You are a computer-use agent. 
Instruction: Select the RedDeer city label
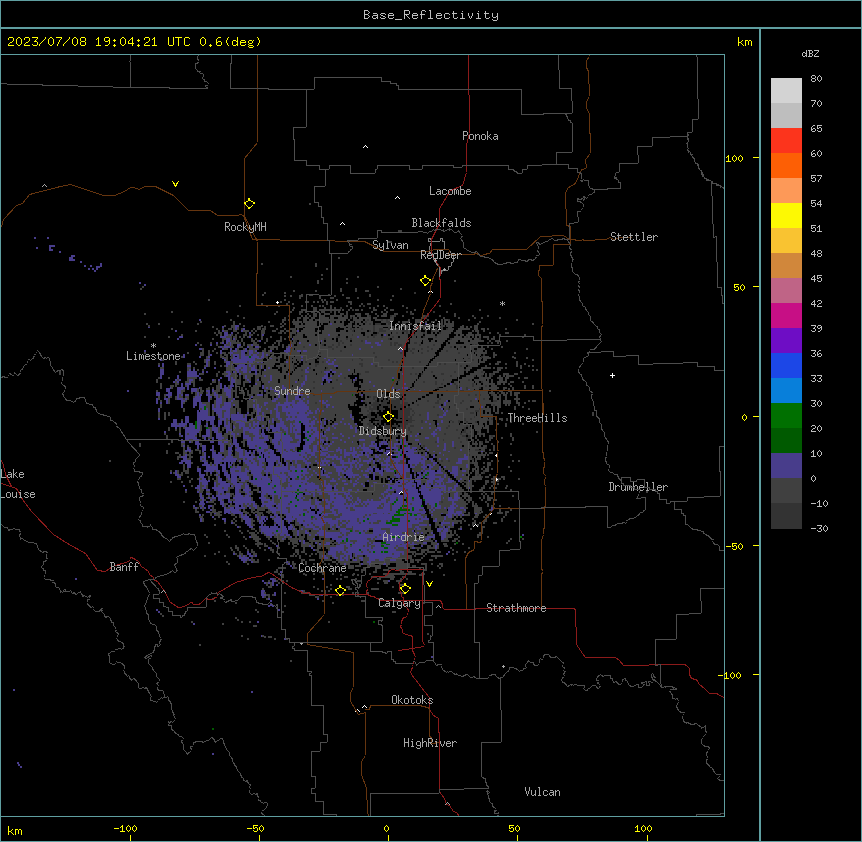[x=440, y=255]
